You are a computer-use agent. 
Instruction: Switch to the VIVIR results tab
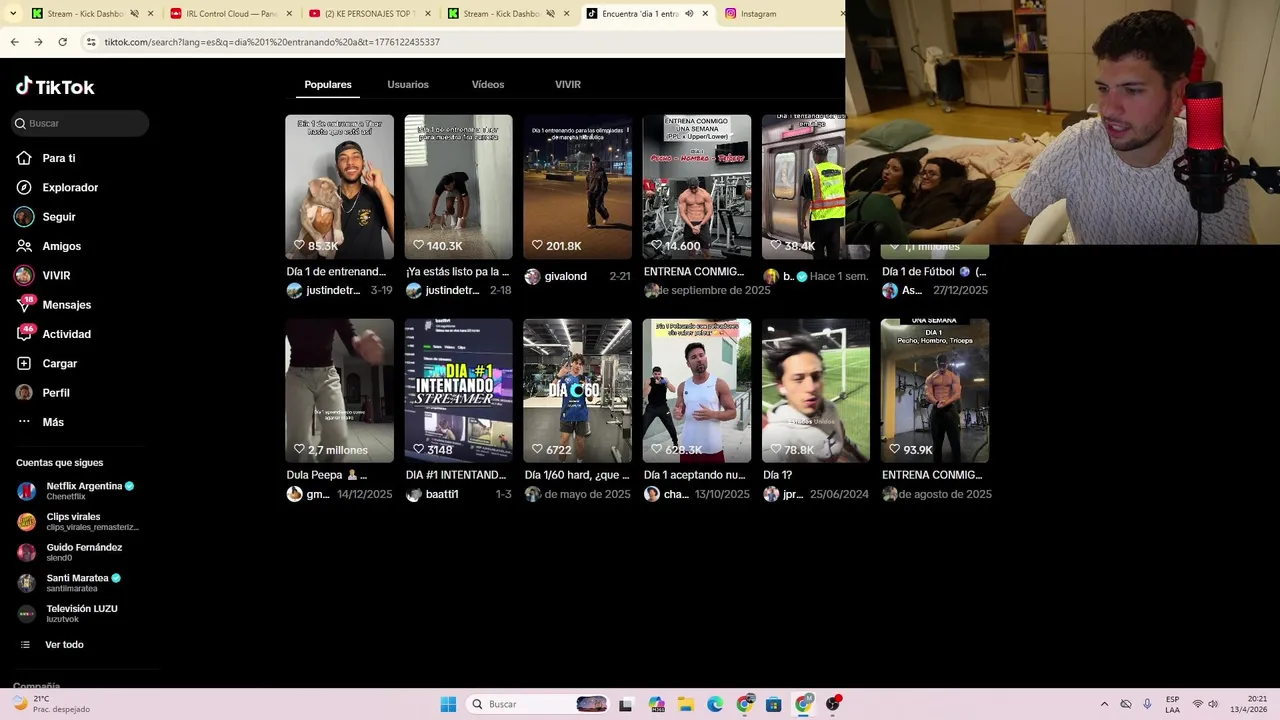click(x=568, y=85)
